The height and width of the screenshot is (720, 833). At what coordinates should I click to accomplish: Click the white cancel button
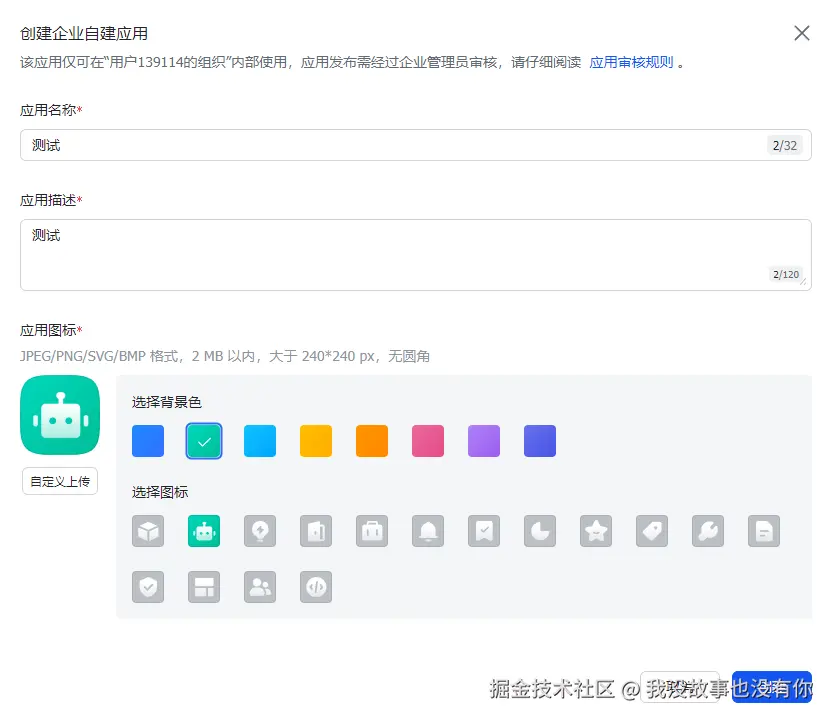click(681, 688)
